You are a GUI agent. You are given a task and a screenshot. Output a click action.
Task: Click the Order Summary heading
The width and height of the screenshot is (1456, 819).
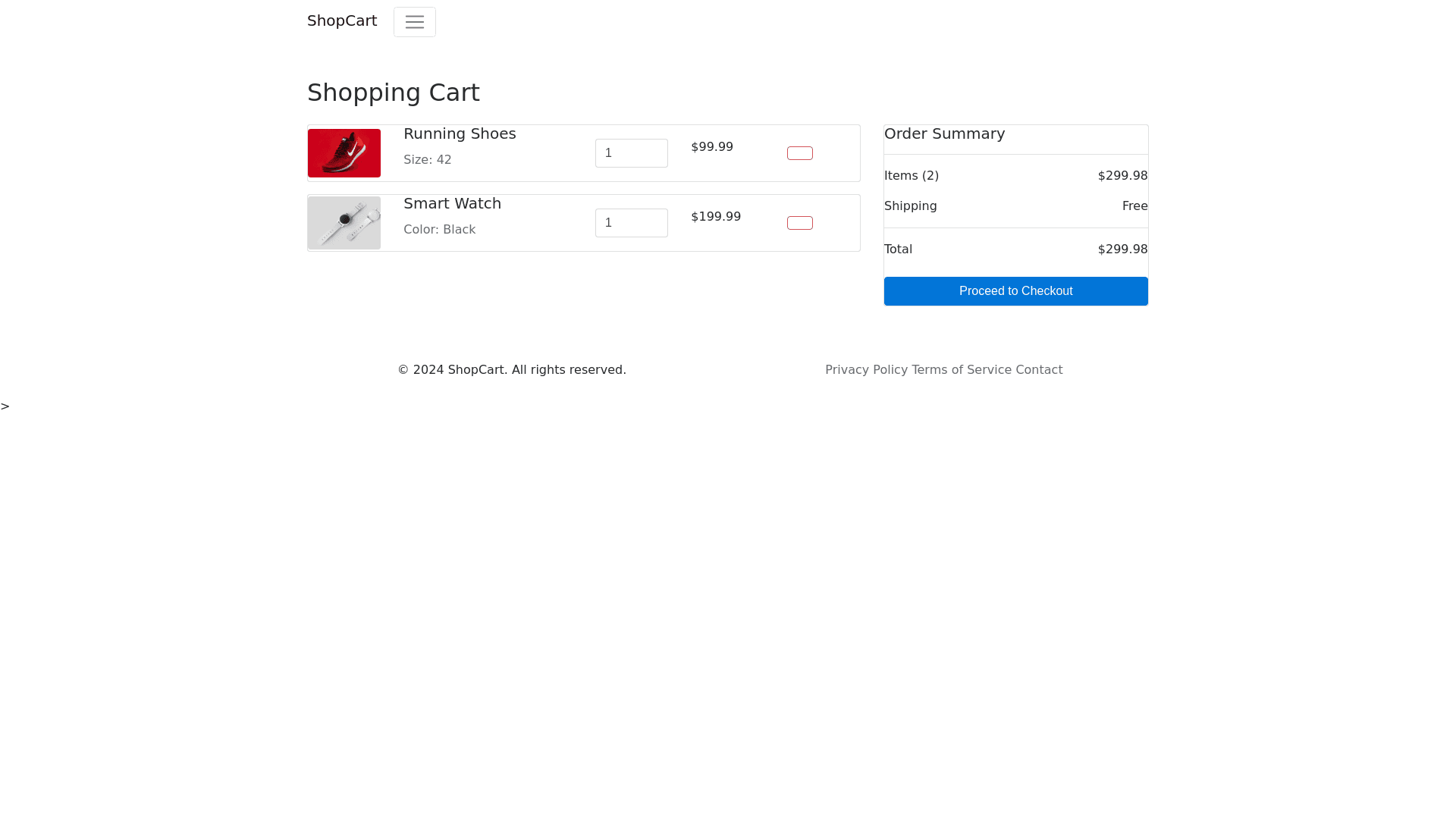click(x=944, y=134)
